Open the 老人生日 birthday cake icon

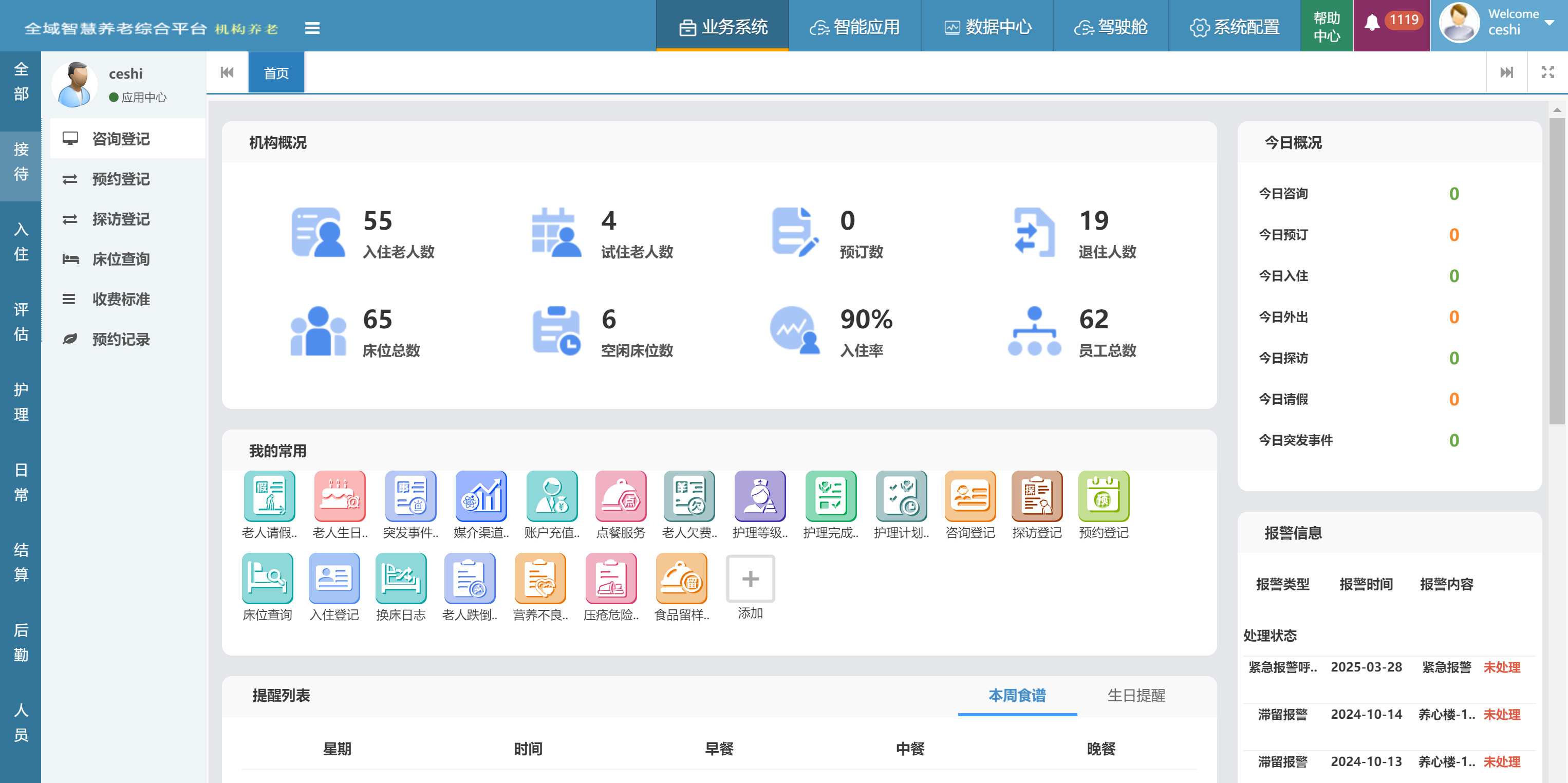340,496
